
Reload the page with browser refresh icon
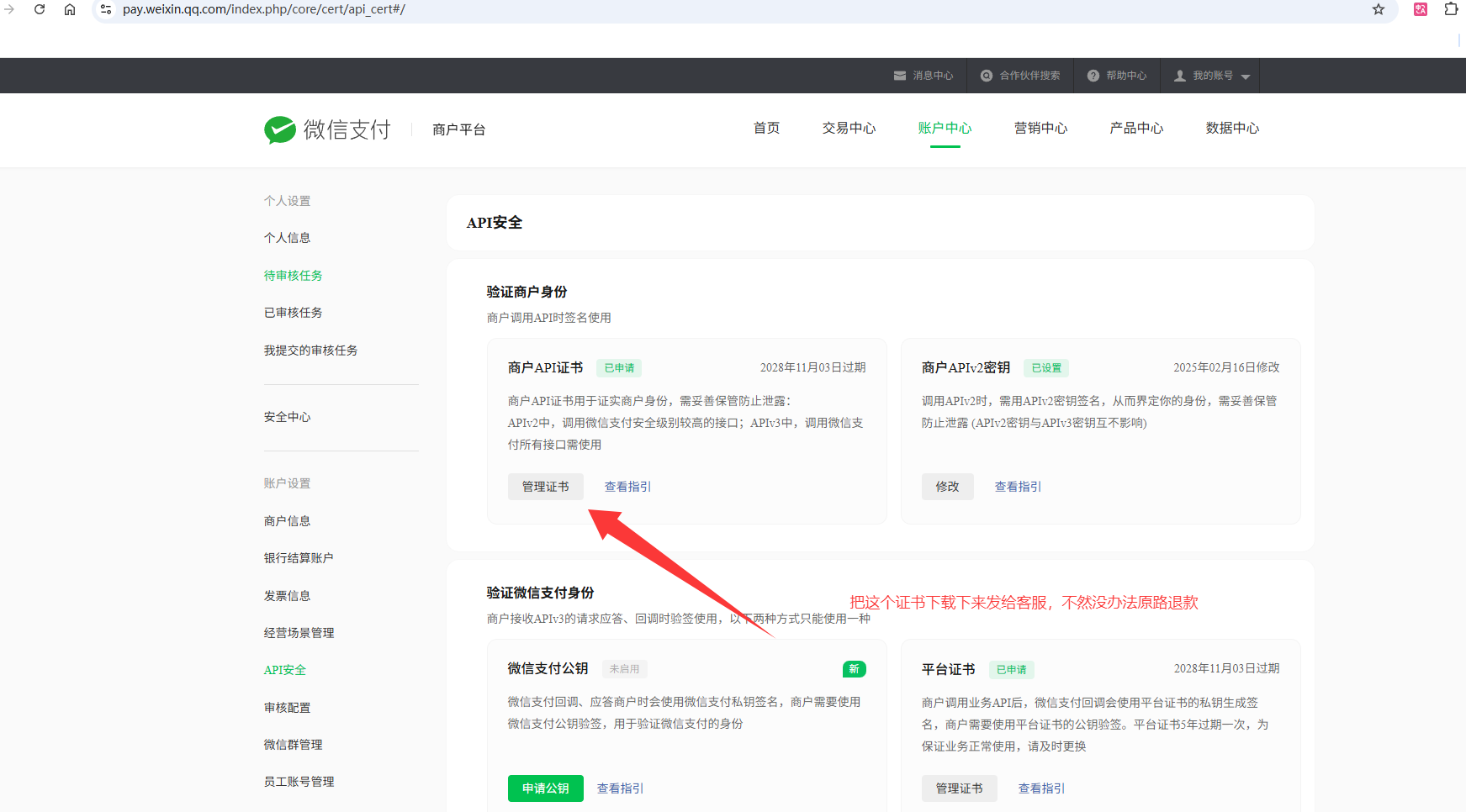tap(40, 9)
